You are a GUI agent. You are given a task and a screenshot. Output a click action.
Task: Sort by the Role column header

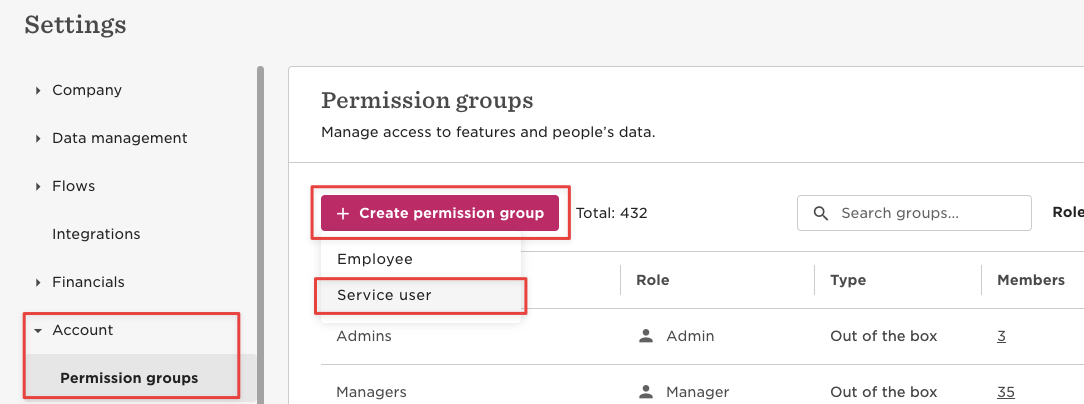pos(653,280)
